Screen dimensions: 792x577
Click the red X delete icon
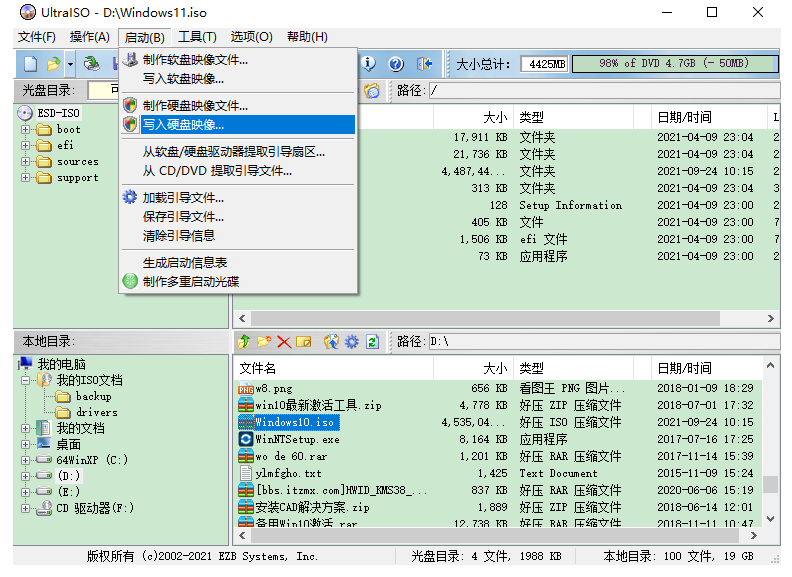(x=284, y=342)
